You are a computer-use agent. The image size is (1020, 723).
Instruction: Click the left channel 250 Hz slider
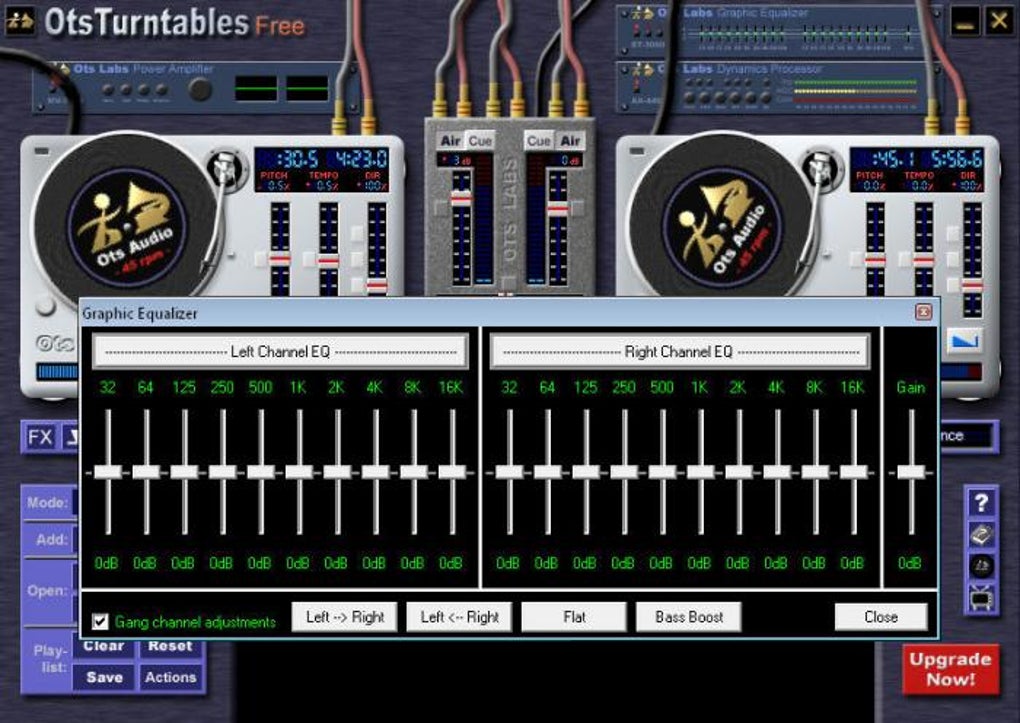pos(222,472)
